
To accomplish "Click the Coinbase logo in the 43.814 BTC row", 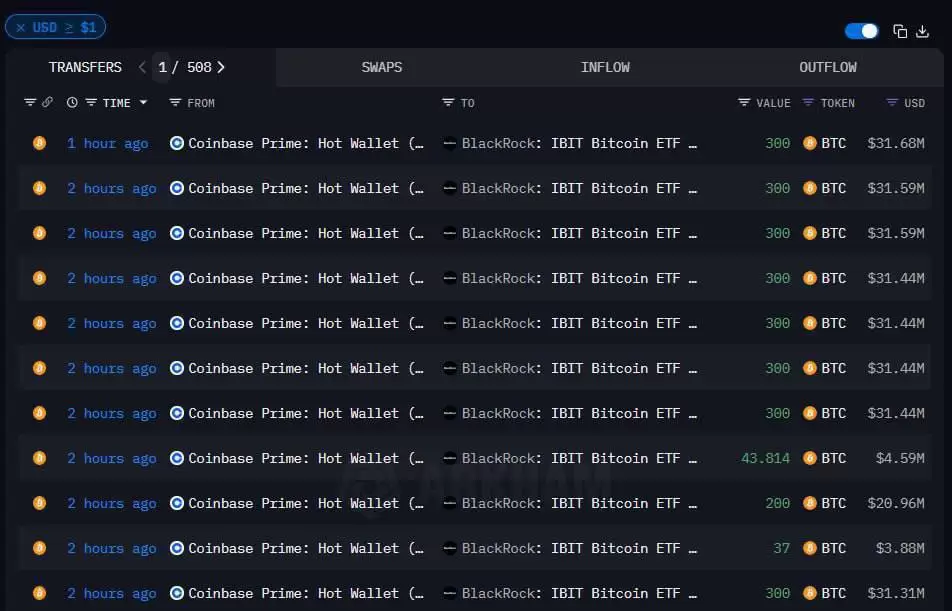I will (177, 458).
